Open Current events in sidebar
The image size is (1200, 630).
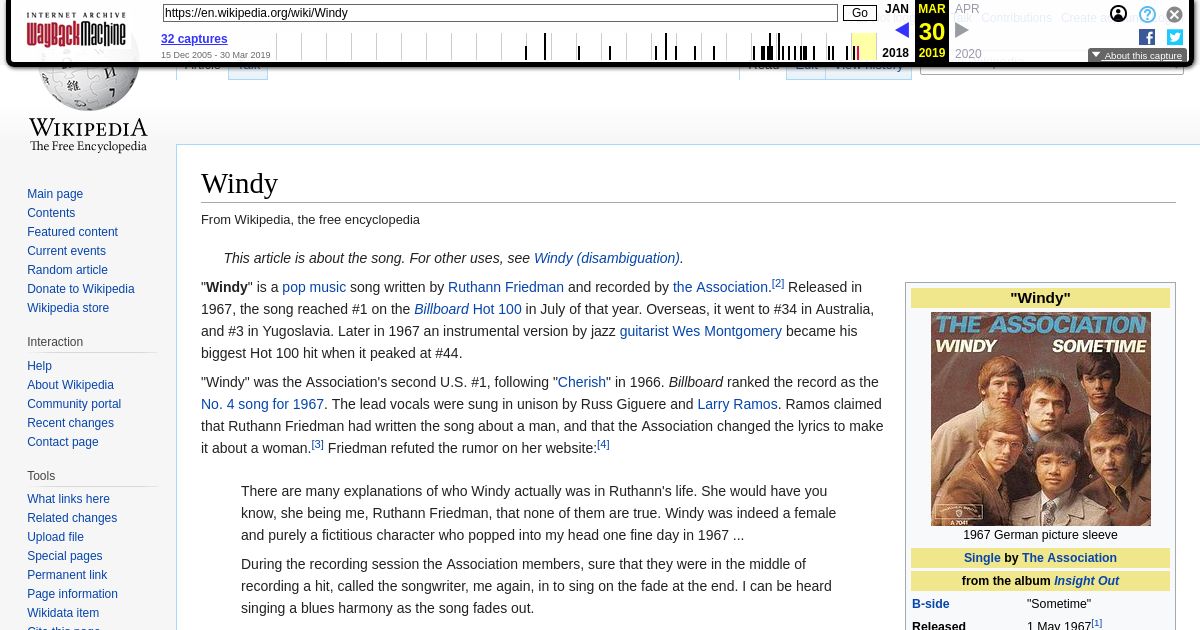coord(66,251)
